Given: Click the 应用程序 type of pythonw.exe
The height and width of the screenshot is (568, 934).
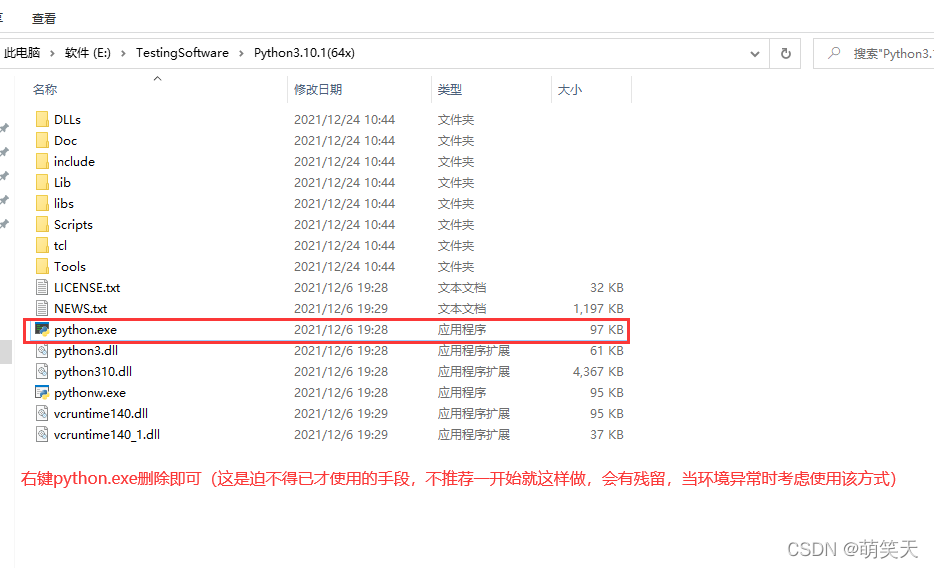Looking at the screenshot, I should pos(462,392).
